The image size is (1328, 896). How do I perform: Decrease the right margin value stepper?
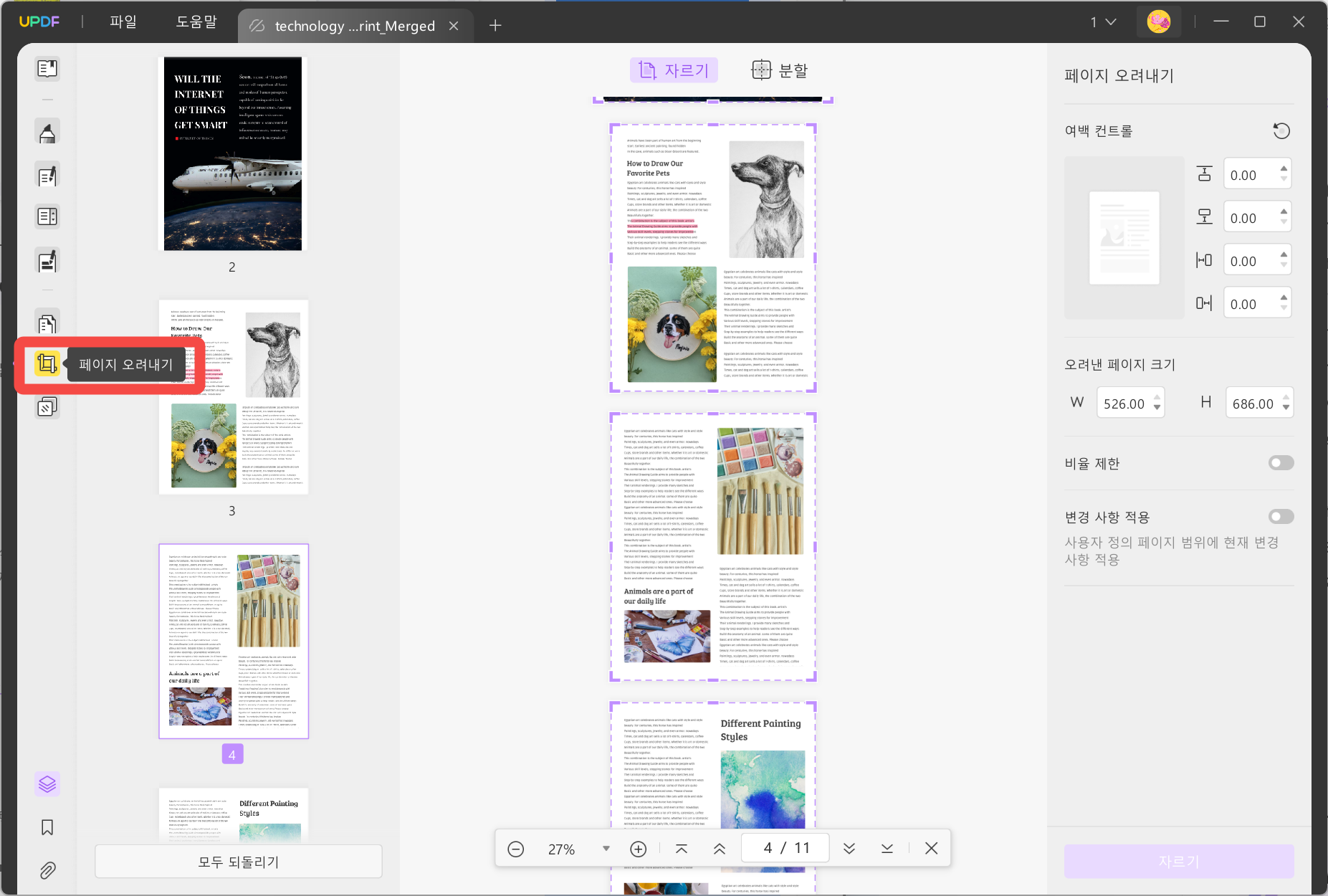pyautogui.click(x=1284, y=308)
